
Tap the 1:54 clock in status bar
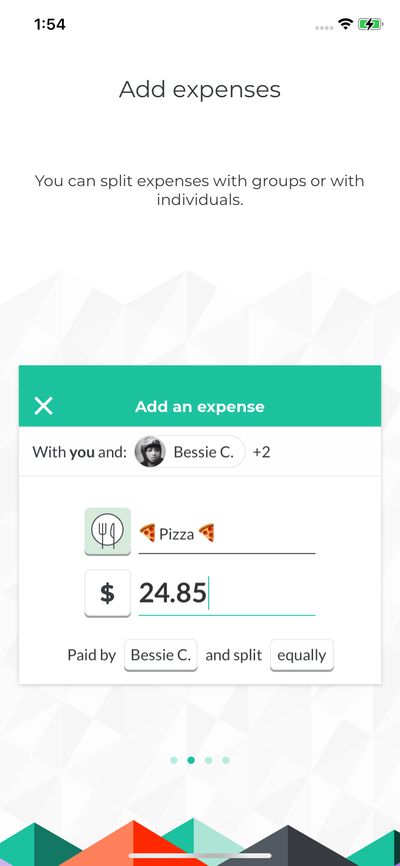(x=50, y=24)
